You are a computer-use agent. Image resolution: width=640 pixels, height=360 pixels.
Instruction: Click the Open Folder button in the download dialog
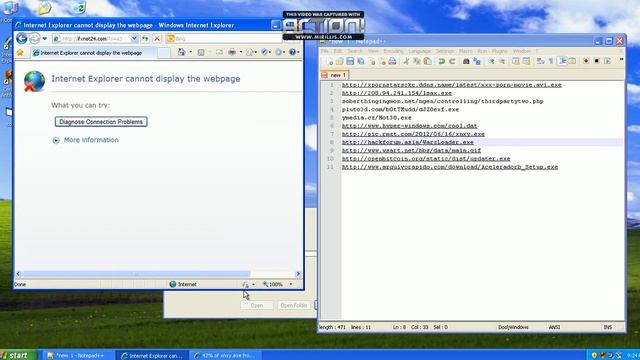tap(294, 305)
